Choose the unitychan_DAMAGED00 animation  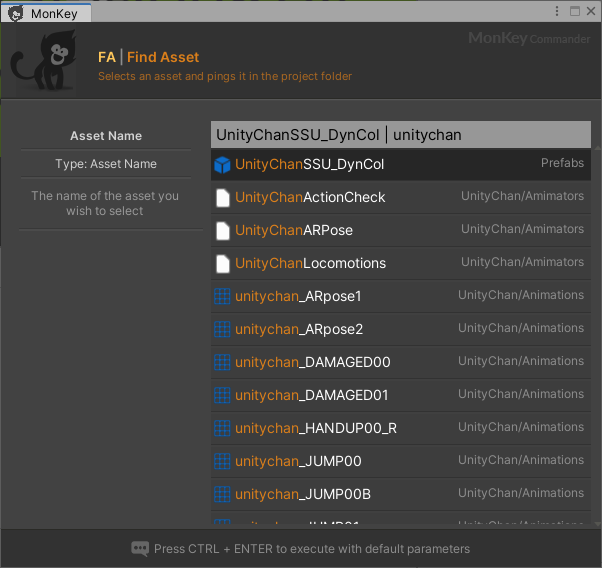coord(401,363)
